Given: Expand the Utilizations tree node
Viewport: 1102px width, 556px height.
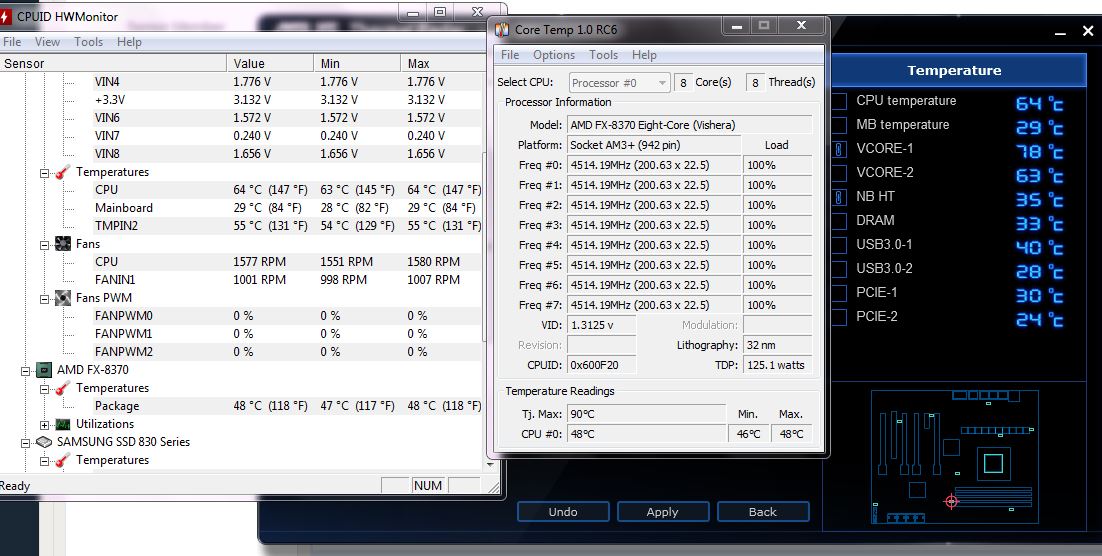Looking at the screenshot, I should 44,425.
